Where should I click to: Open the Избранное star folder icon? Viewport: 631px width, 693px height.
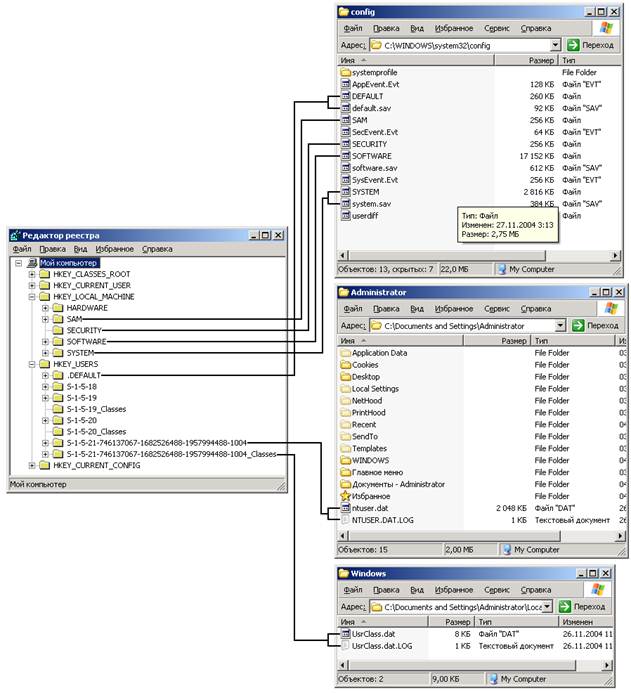346,496
